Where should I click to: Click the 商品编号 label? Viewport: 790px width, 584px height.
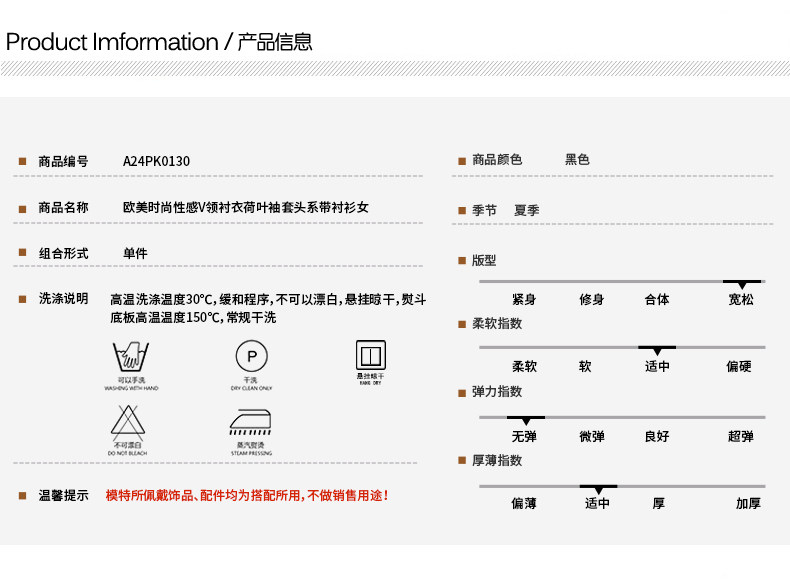tap(63, 161)
